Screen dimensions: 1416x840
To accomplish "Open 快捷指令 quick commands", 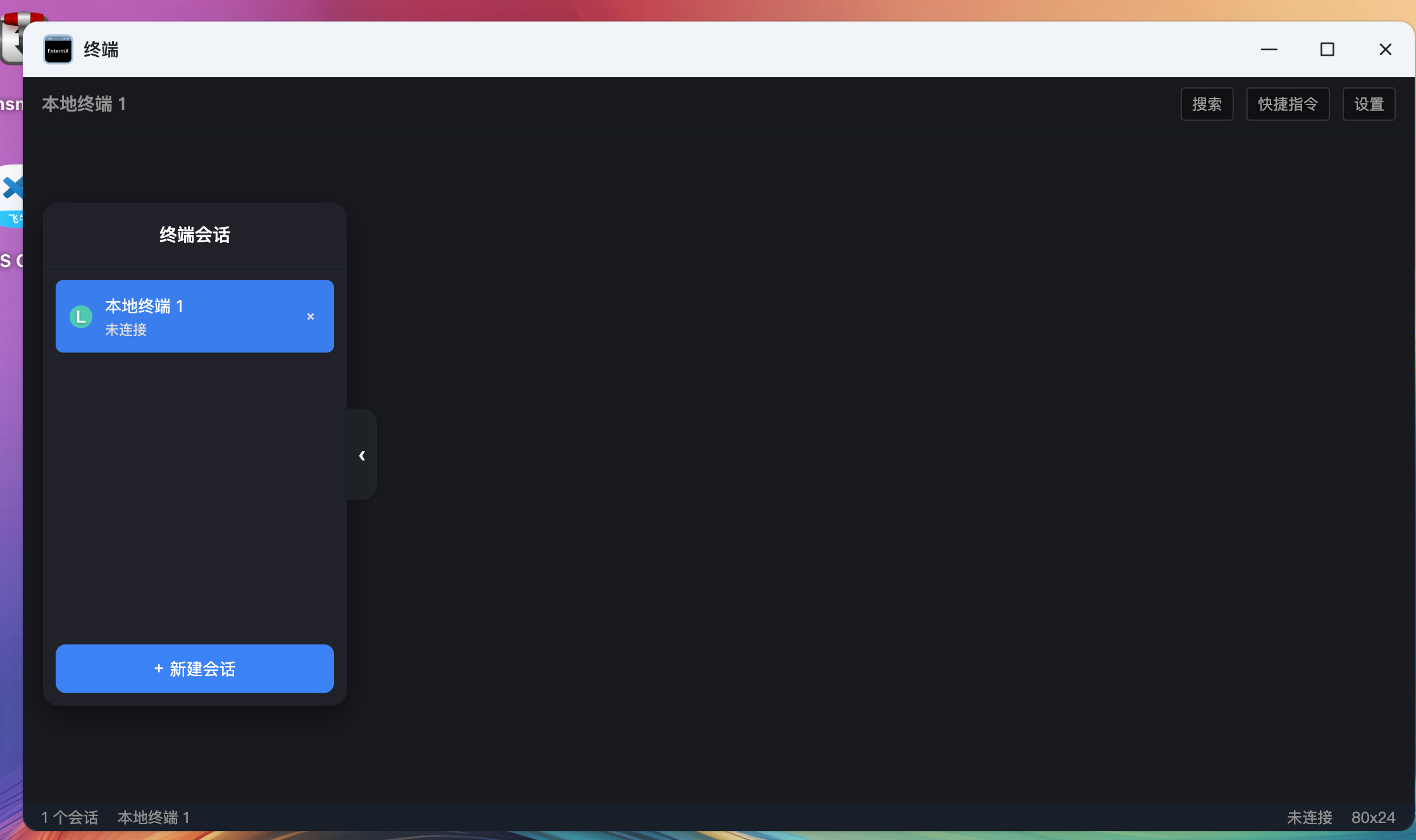I will coord(1288,104).
